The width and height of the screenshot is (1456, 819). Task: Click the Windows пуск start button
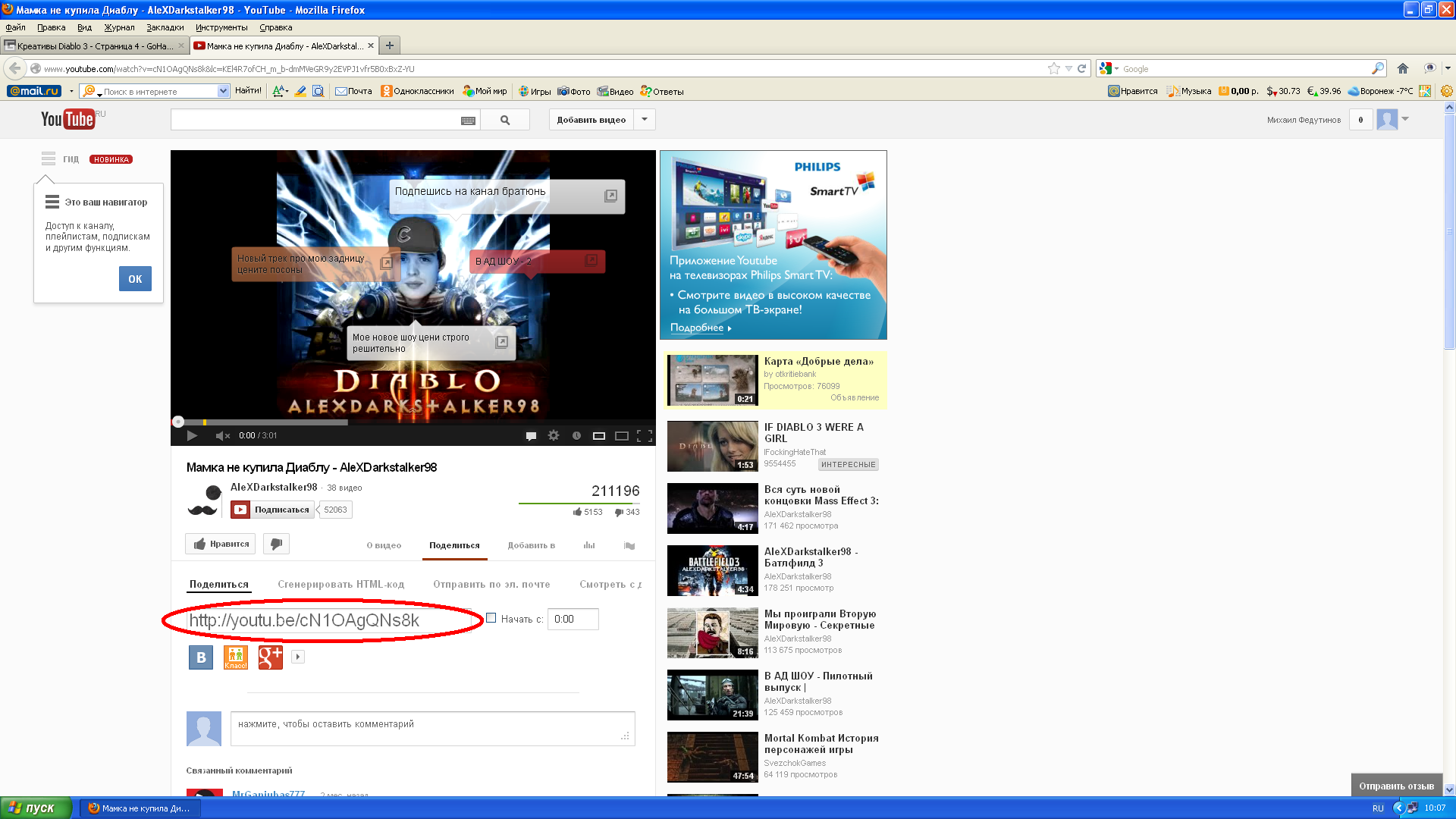coord(36,808)
